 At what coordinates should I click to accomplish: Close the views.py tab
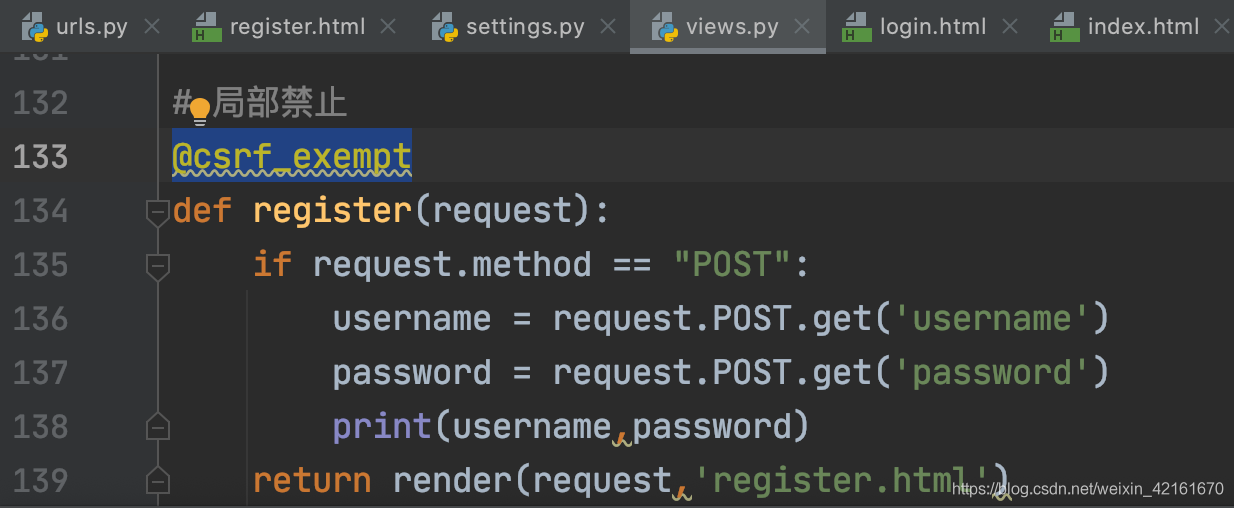[802, 27]
